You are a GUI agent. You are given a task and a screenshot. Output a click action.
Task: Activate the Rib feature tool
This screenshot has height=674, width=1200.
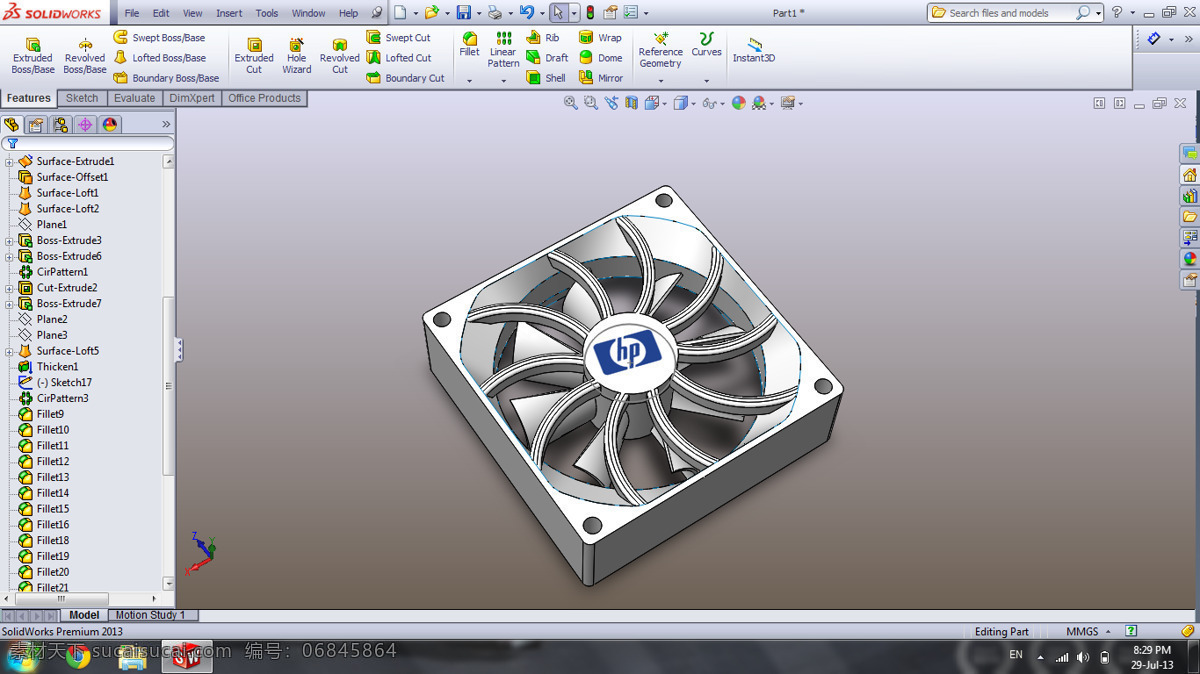pyautogui.click(x=543, y=38)
